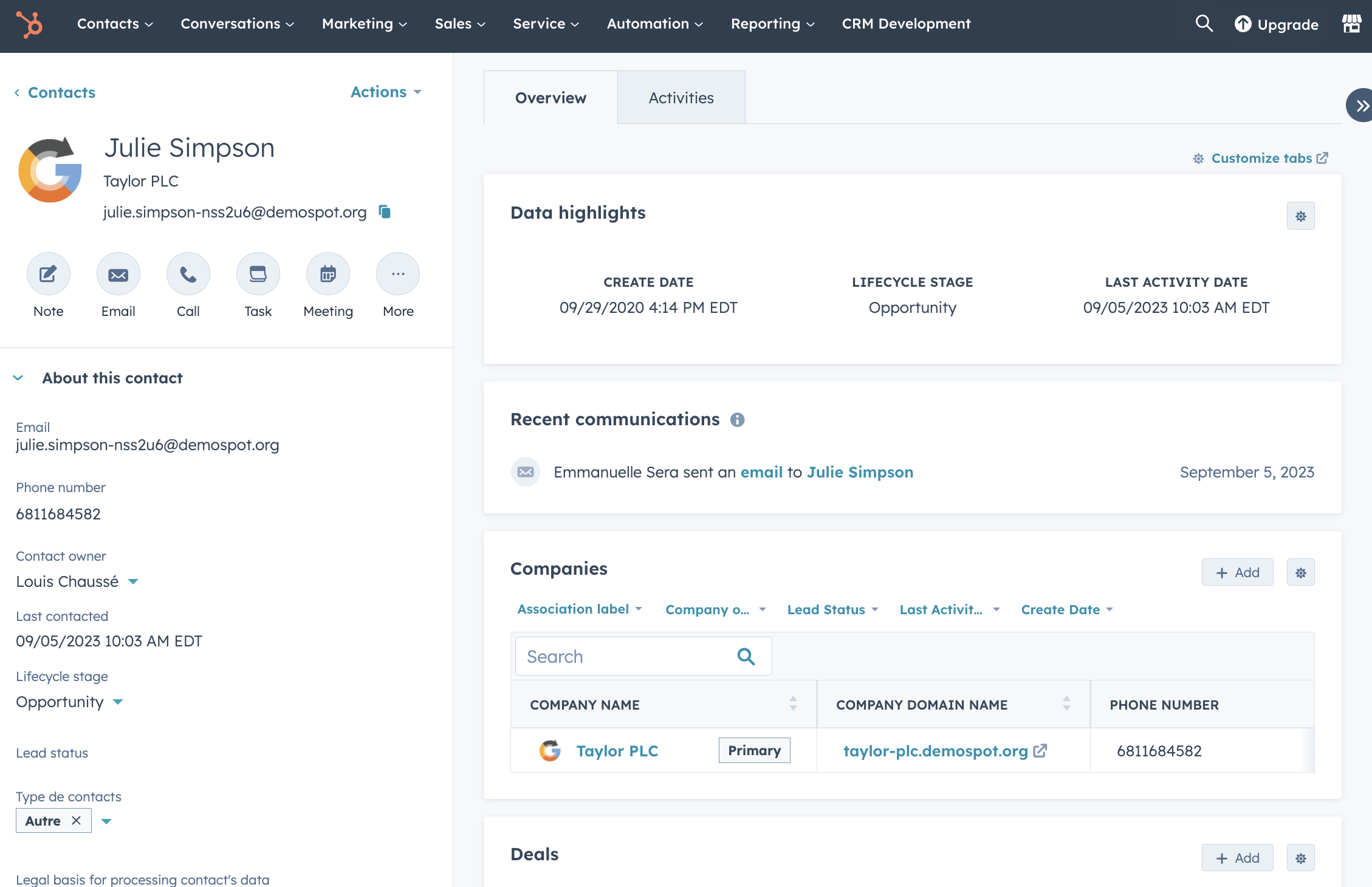Open the Actions dropdown
Viewport: 1372px width, 887px height.
click(385, 92)
